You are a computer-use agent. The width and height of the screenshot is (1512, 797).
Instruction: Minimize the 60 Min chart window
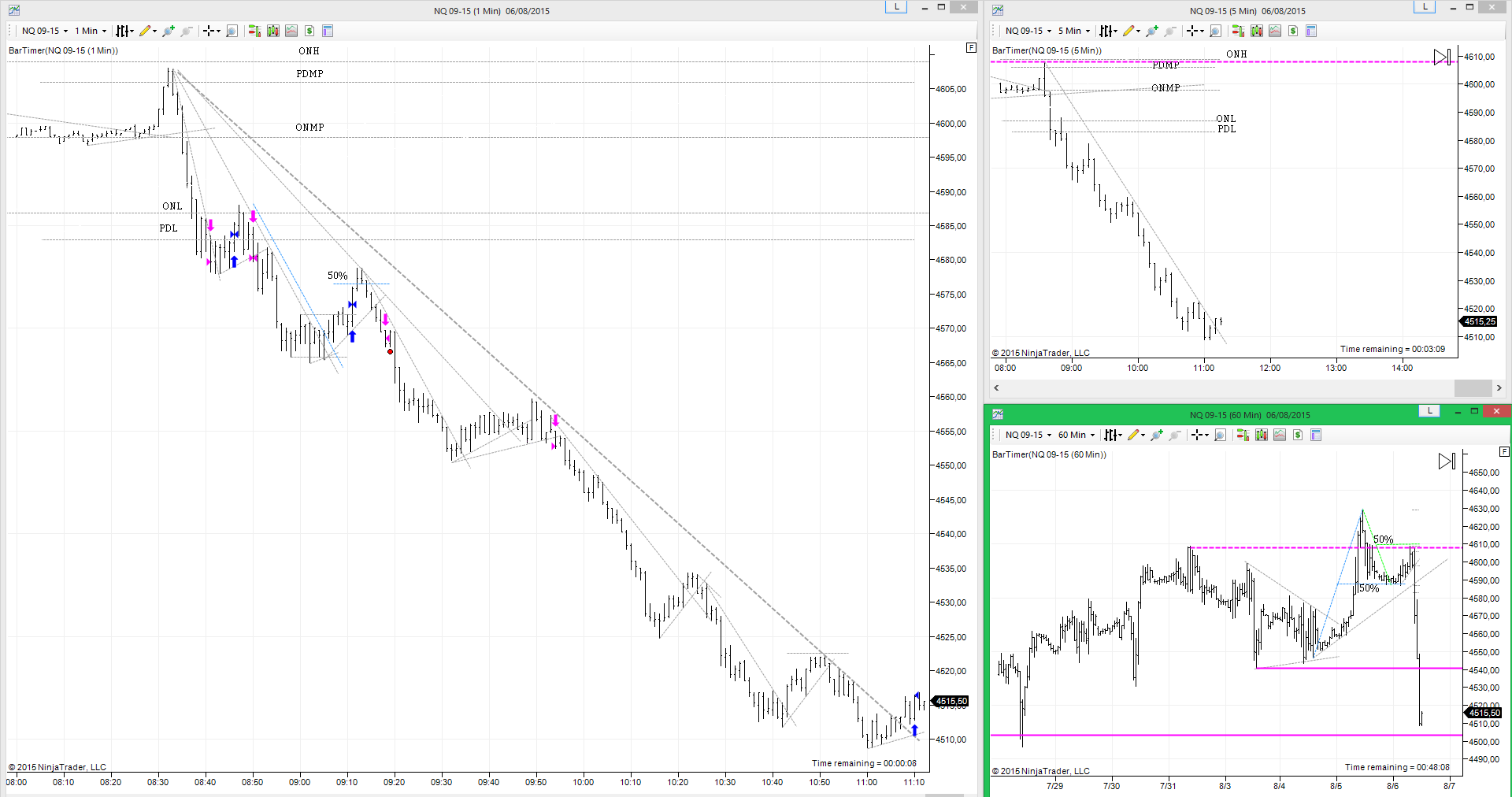click(1457, 411)
